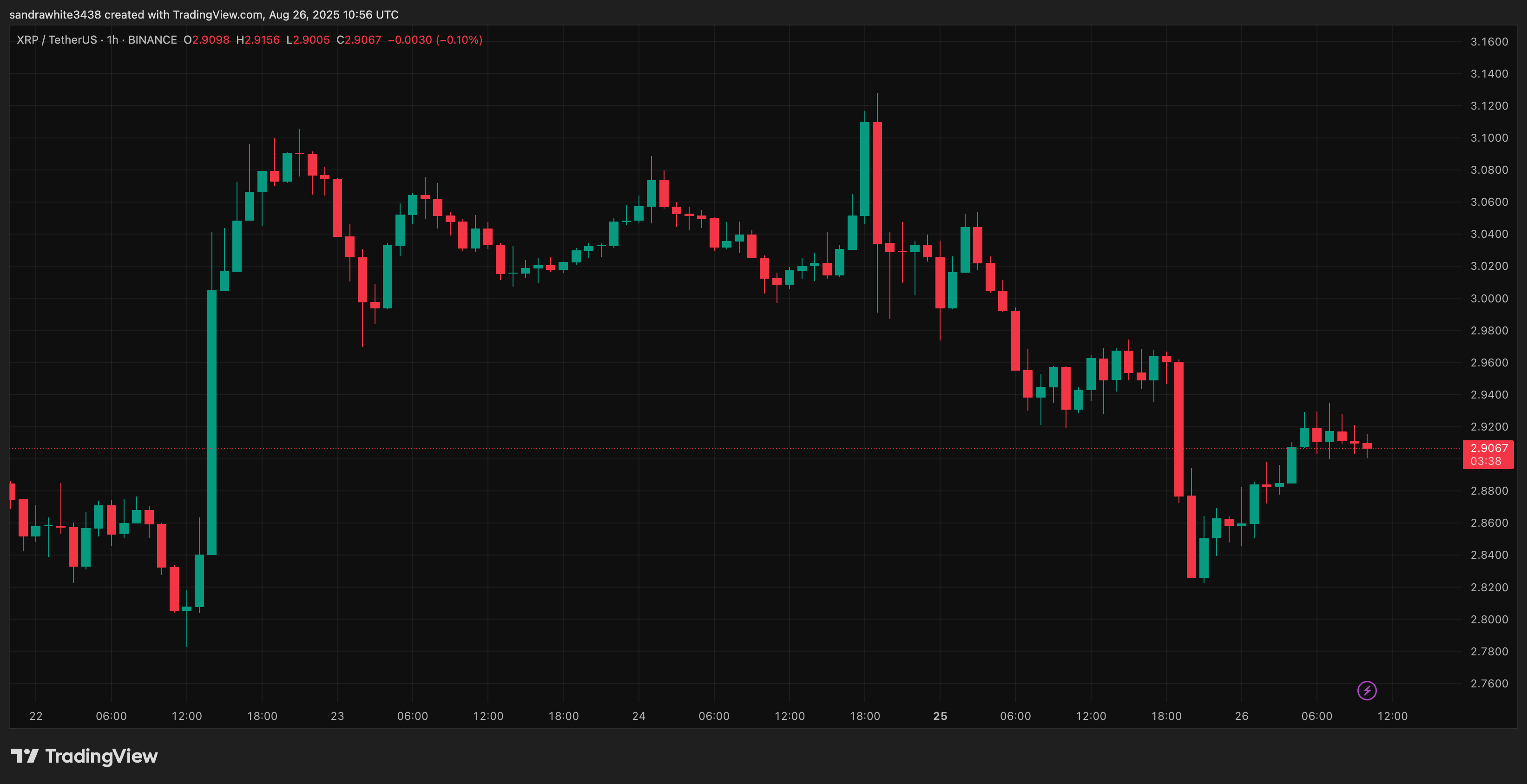Click the tall green candle near 12:00 on 22
This screenshot has width=1527, height=784.
[211, 422]
